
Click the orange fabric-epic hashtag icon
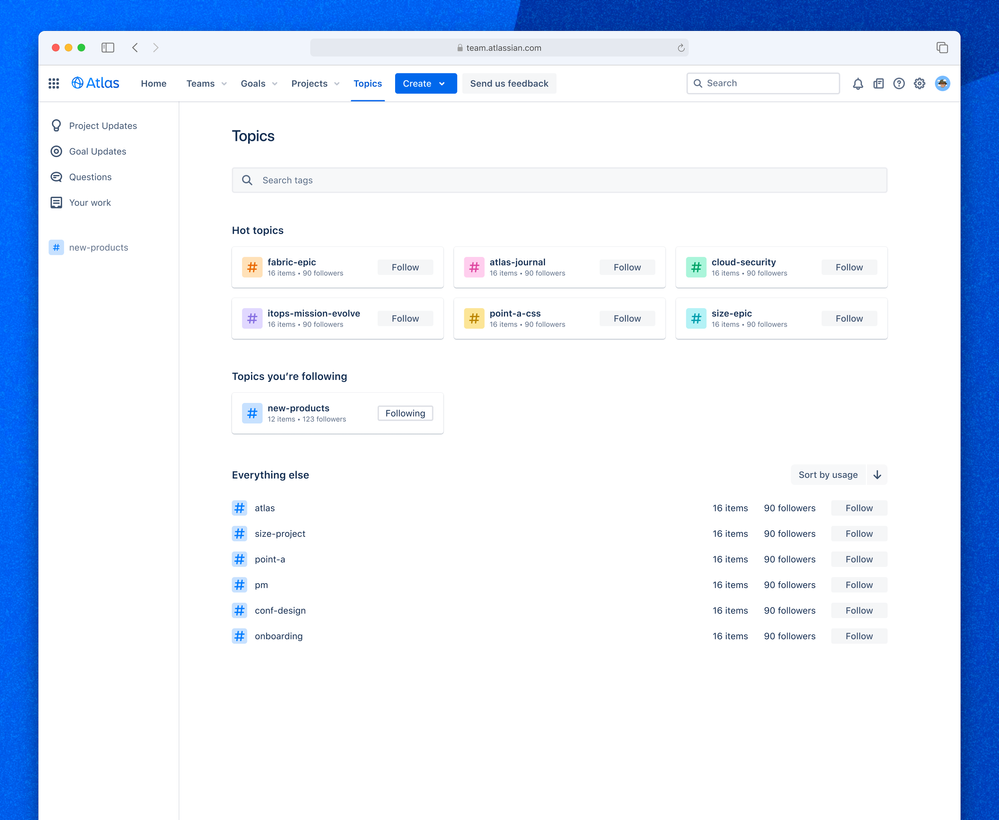coord(252,267)
